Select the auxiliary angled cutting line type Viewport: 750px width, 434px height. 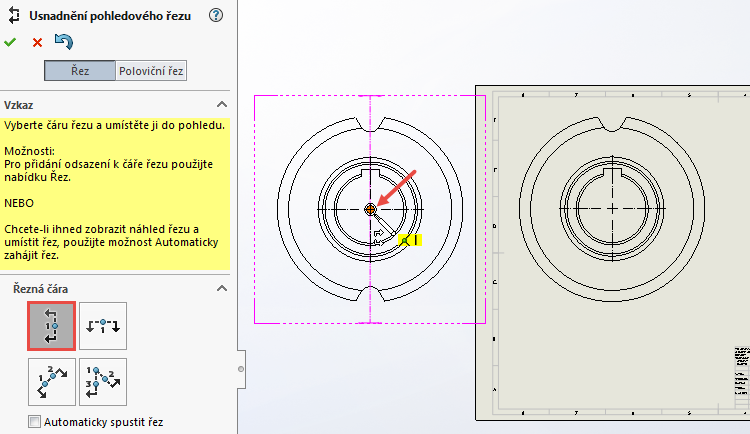[x=52, y=382]
